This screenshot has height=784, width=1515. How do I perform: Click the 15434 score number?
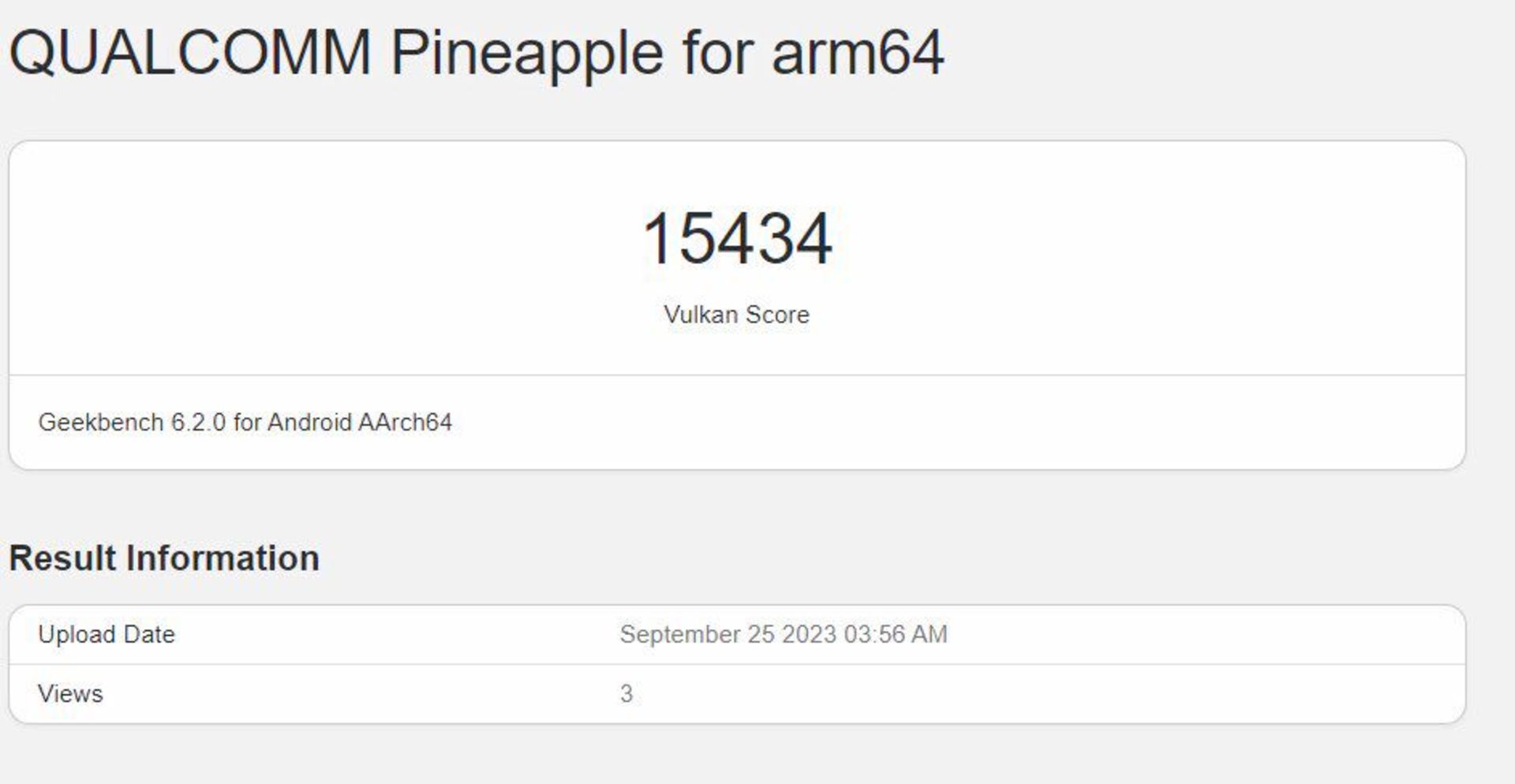click(737, 238)
